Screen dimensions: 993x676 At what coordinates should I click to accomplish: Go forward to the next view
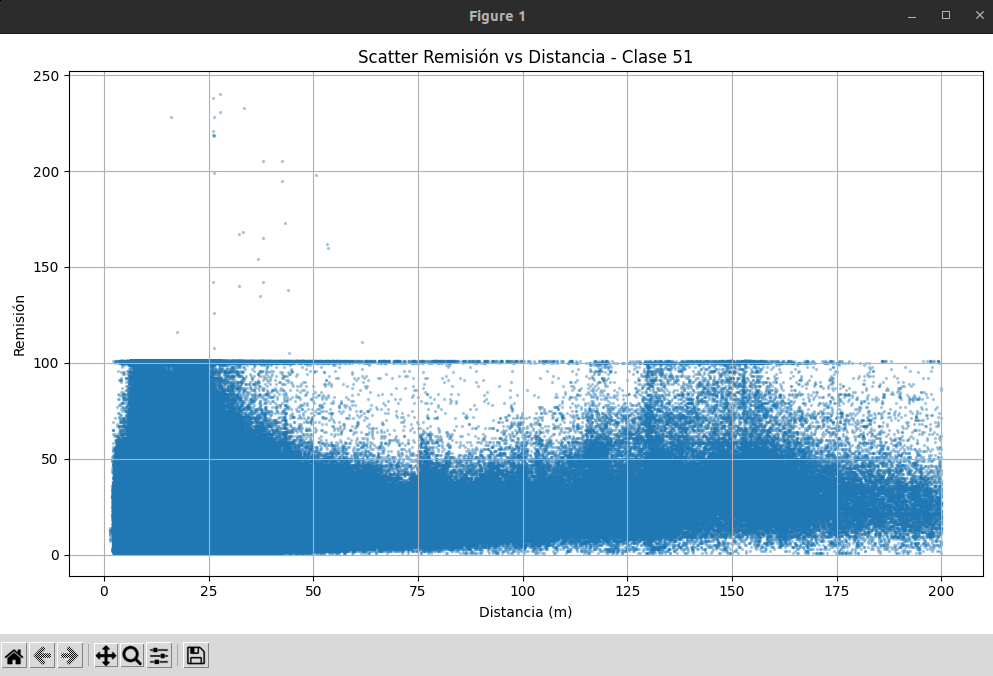[x=70, y=656]
